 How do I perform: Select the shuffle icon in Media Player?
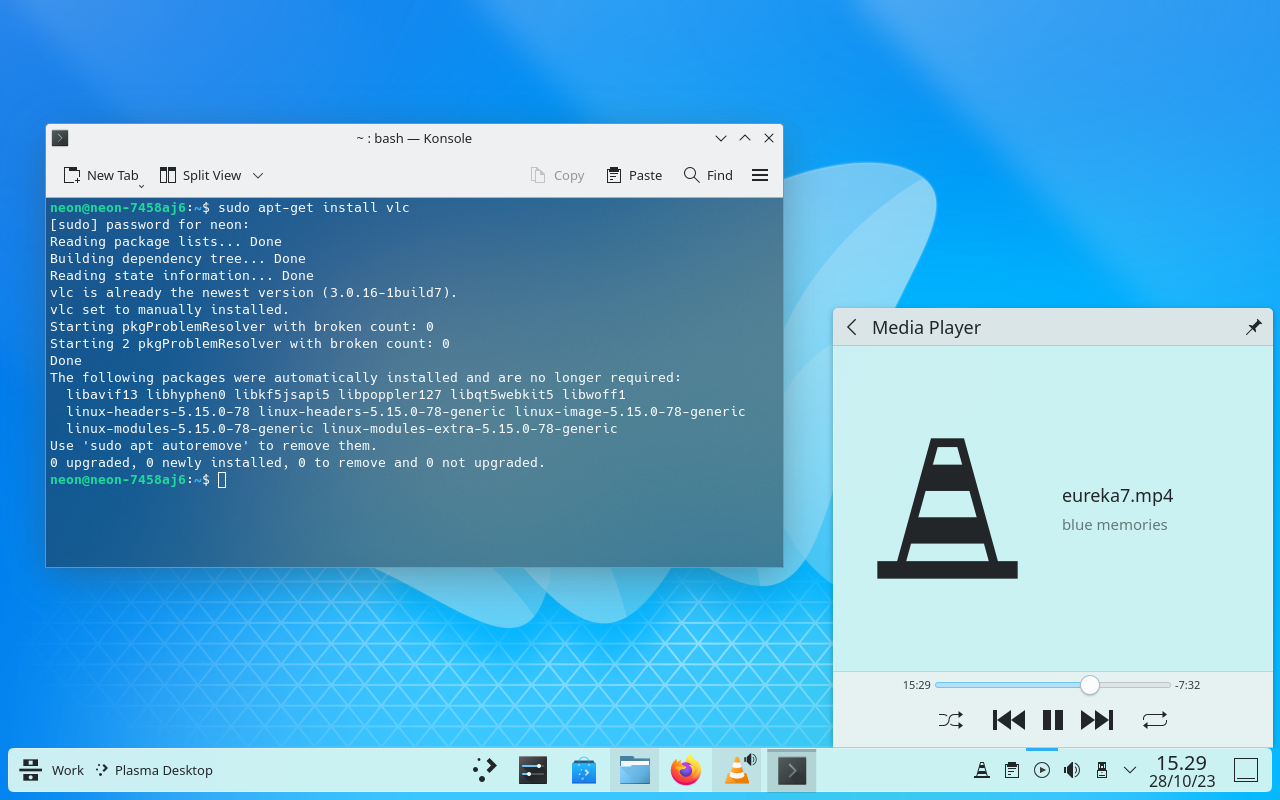[x=950, y=720]
